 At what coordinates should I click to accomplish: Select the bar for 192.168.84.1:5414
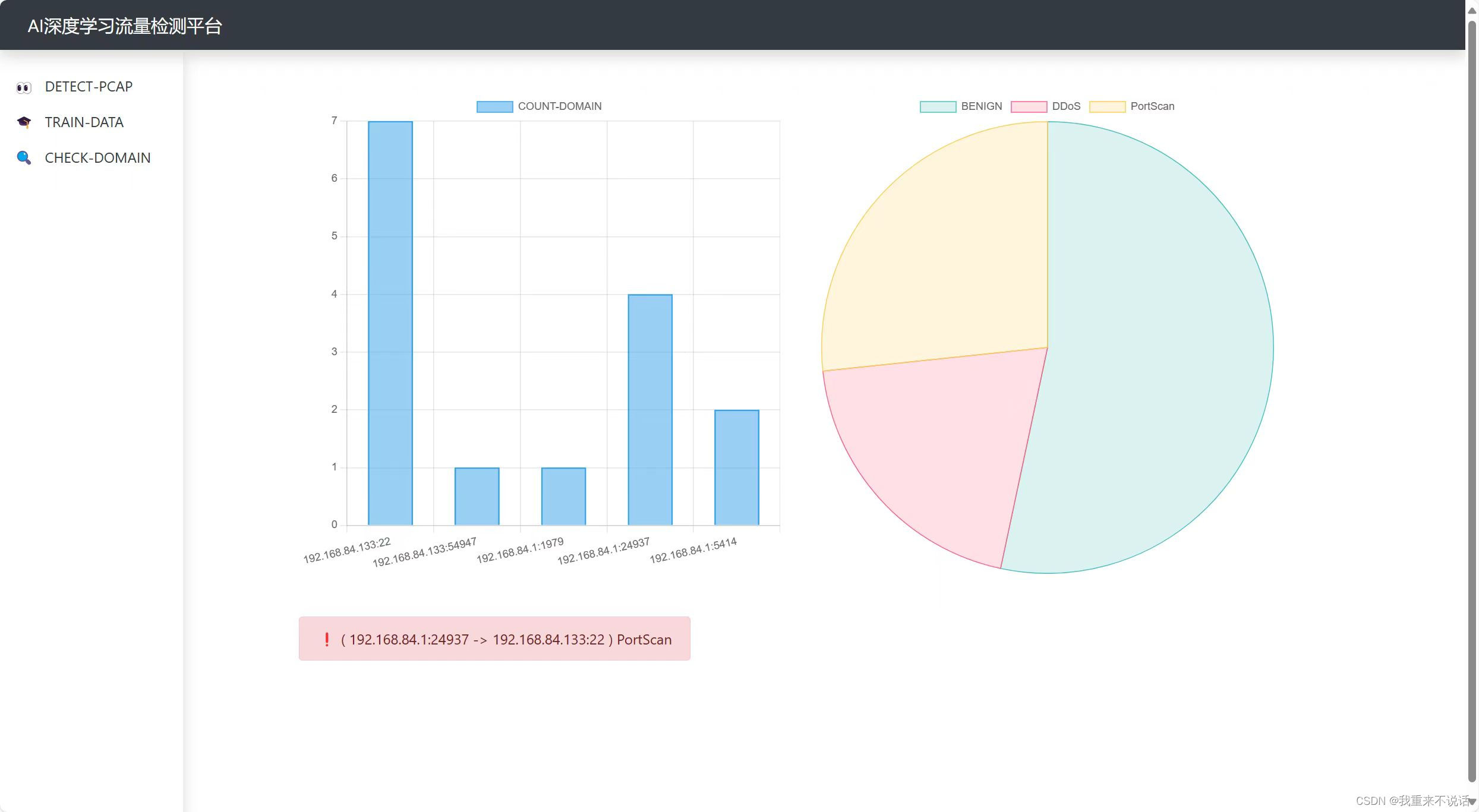tap(737, 467)
